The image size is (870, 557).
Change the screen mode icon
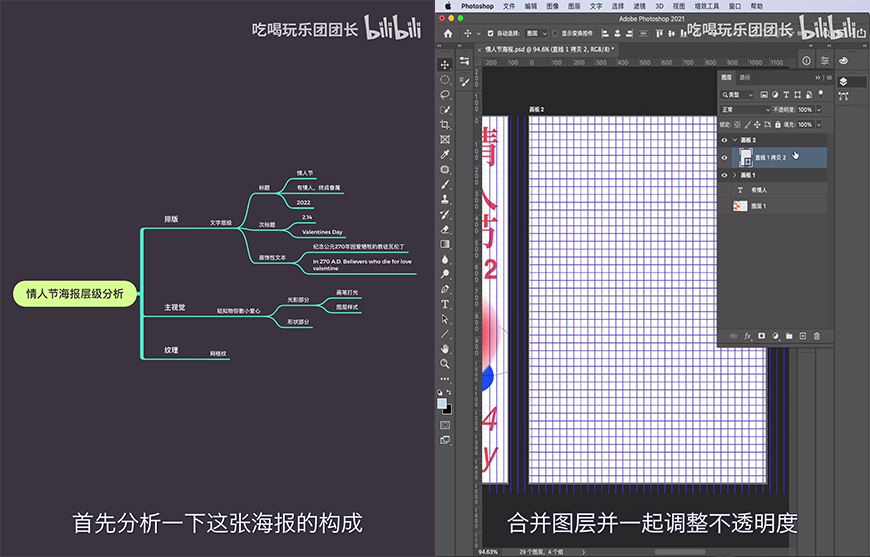pos(445,440)
